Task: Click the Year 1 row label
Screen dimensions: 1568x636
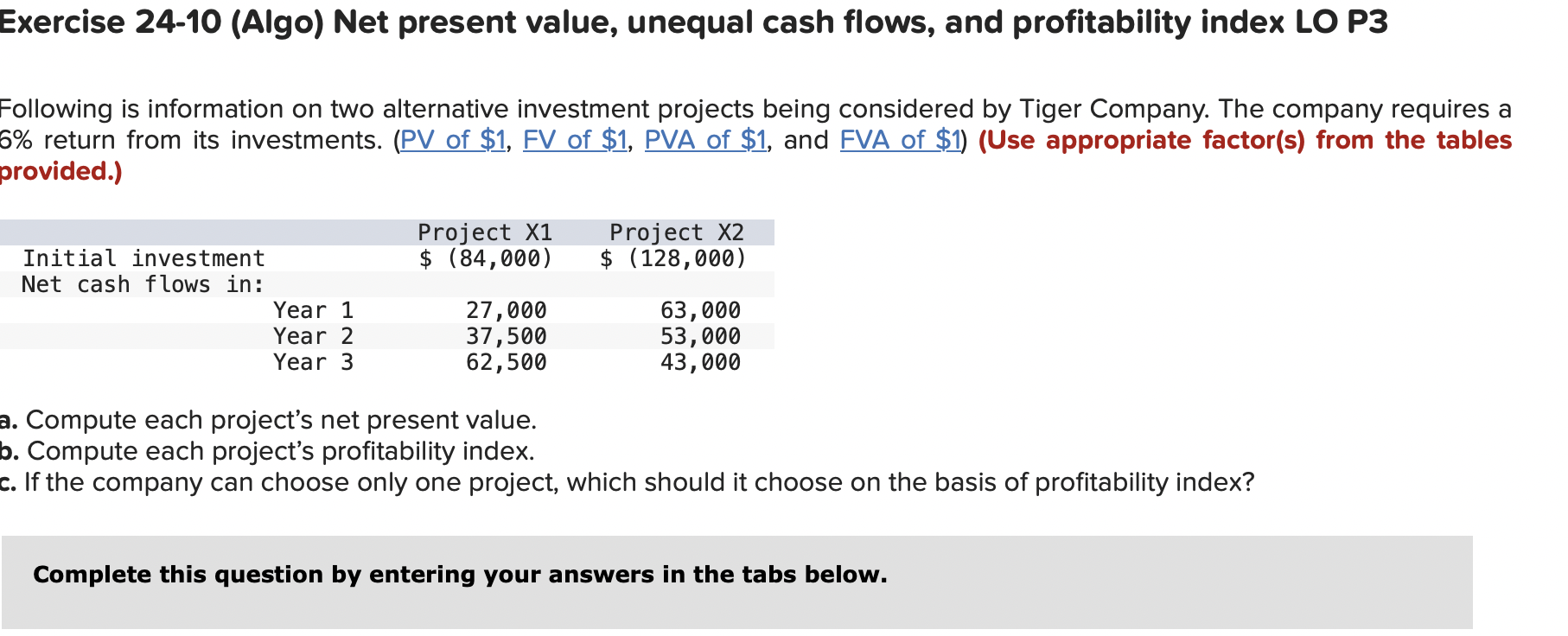Action: [x=314, y=310]
